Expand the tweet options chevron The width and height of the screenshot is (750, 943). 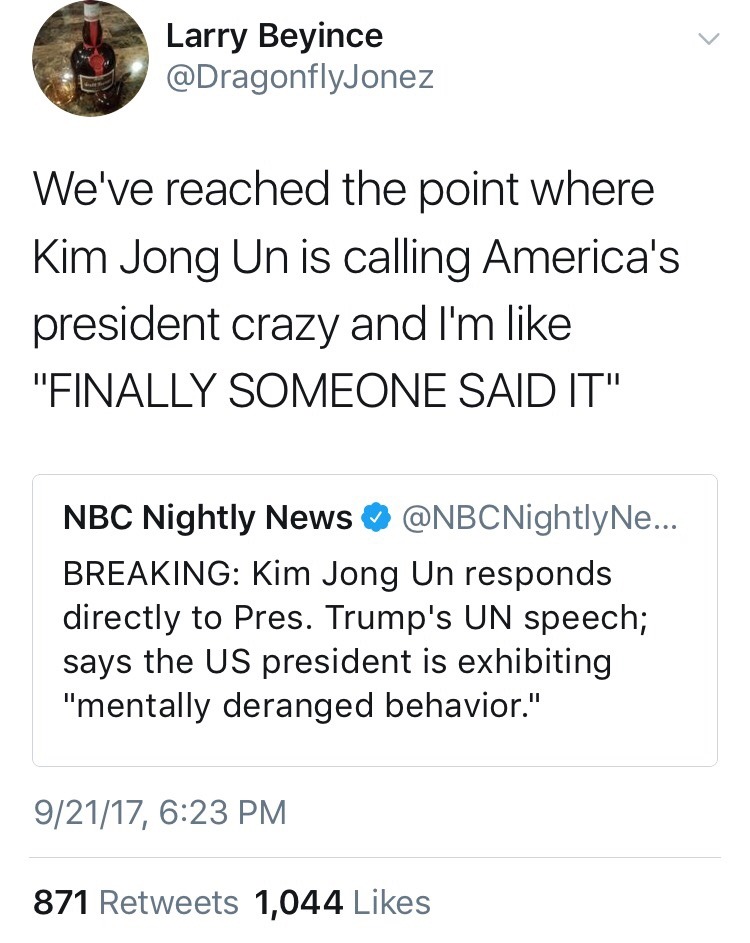pos(707,39)
